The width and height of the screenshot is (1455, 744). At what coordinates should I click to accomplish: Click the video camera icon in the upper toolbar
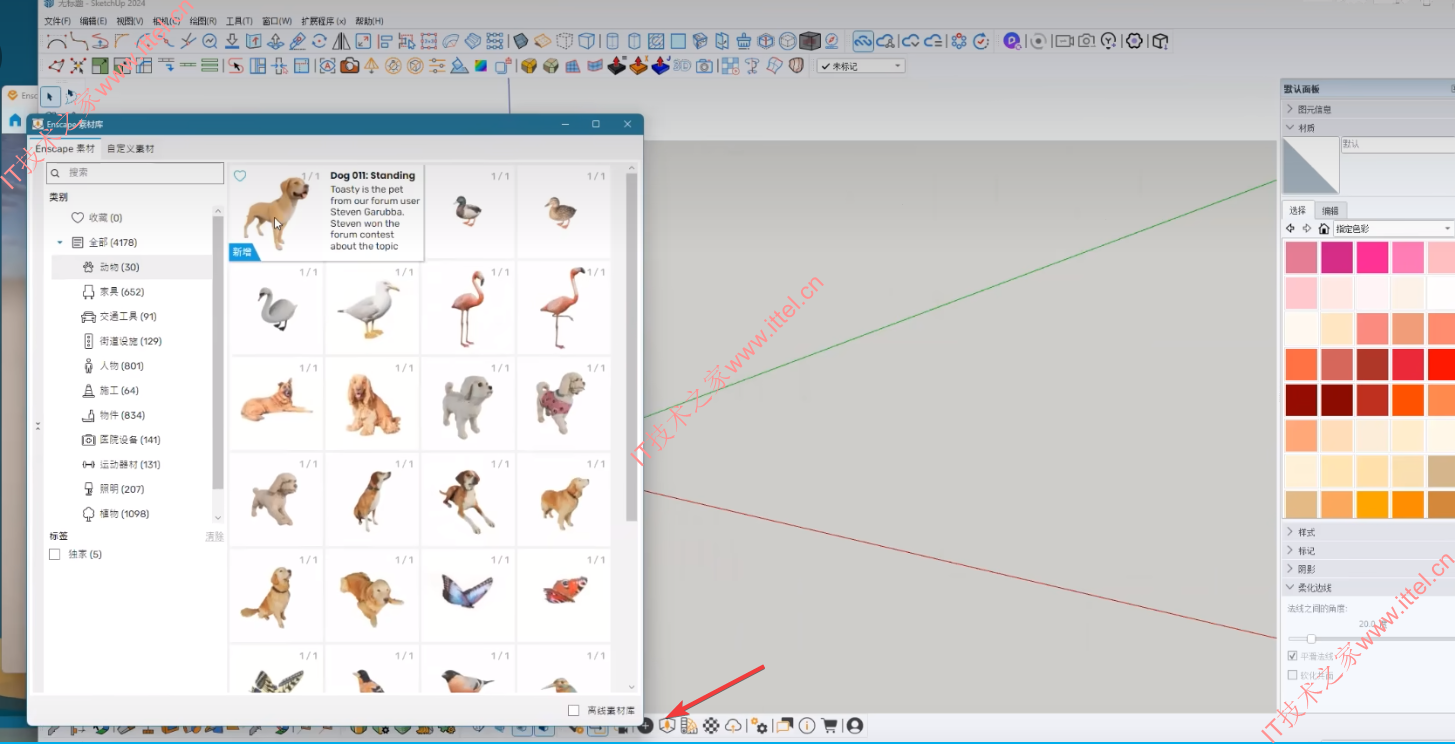click(1064, 41)
